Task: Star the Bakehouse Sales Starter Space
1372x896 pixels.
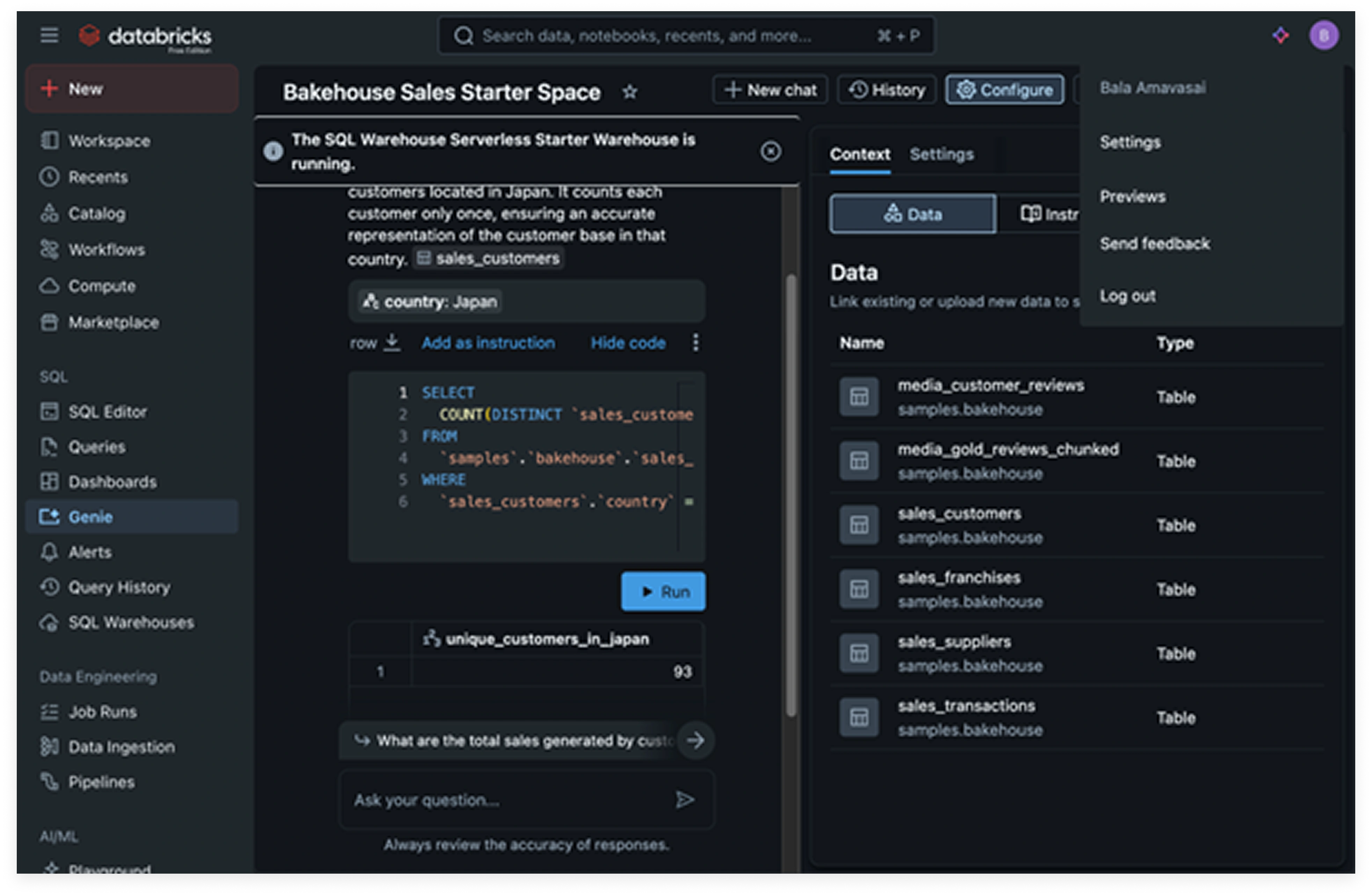Action: click(x=629, y=92)
